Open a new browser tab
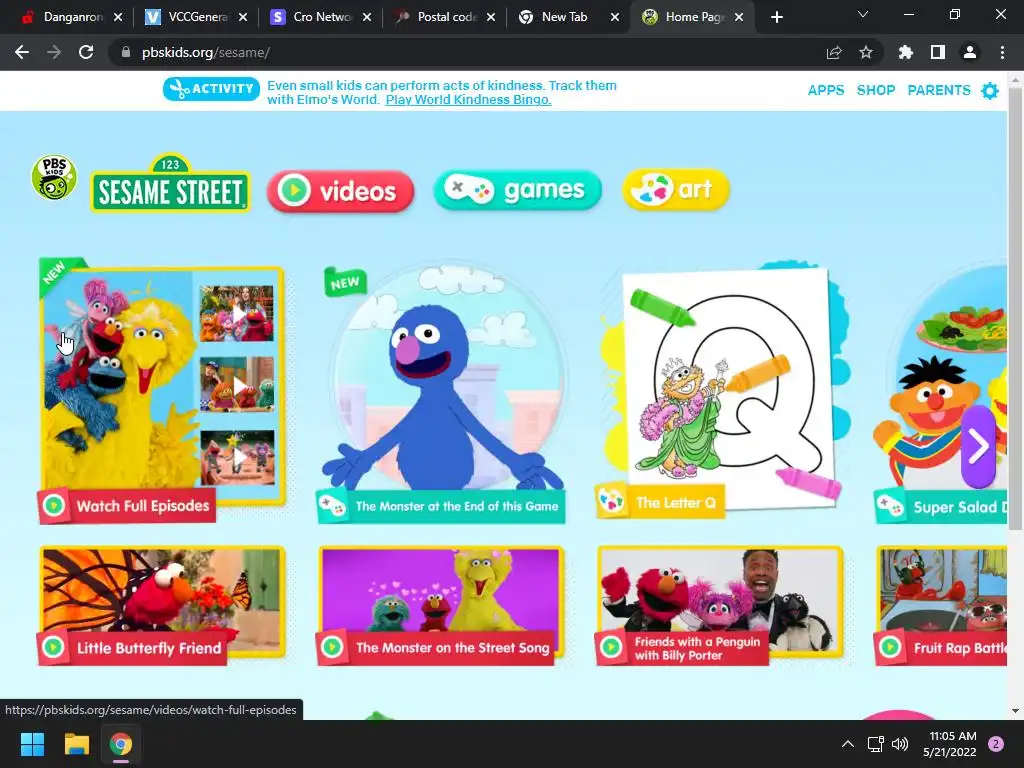The width and height of the screenshot is (1024, 768). pyautogui.click(x=776, y=17)
